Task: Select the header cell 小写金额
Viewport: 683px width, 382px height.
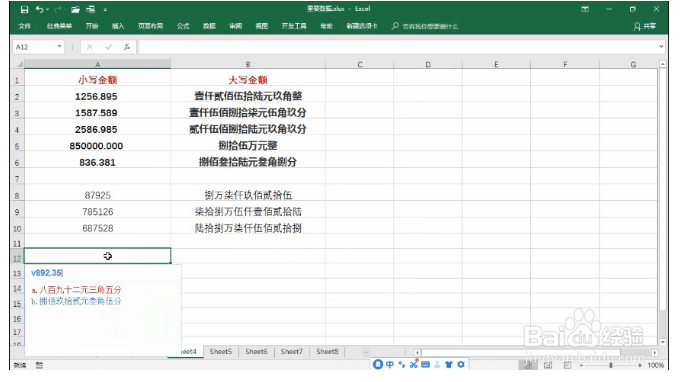Action: coord(97,80)
